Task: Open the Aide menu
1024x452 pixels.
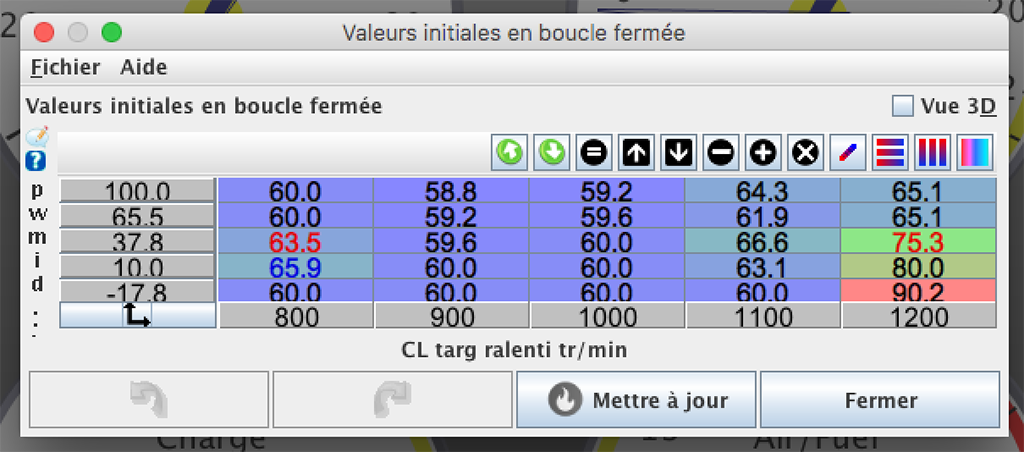Action: [143, 68]
